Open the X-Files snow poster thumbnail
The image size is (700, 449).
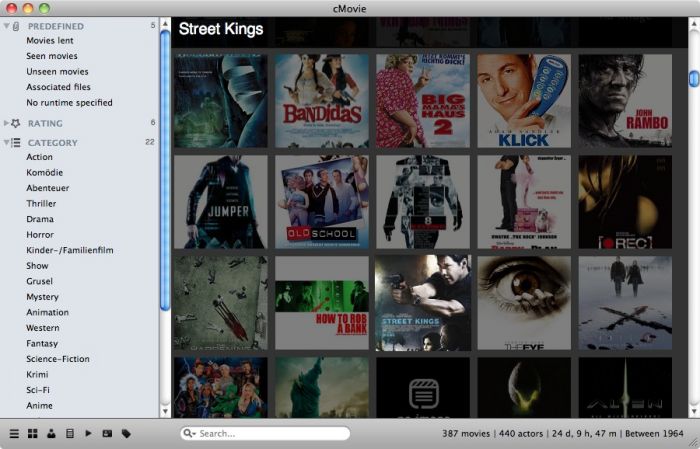click(x=625, y=303)
